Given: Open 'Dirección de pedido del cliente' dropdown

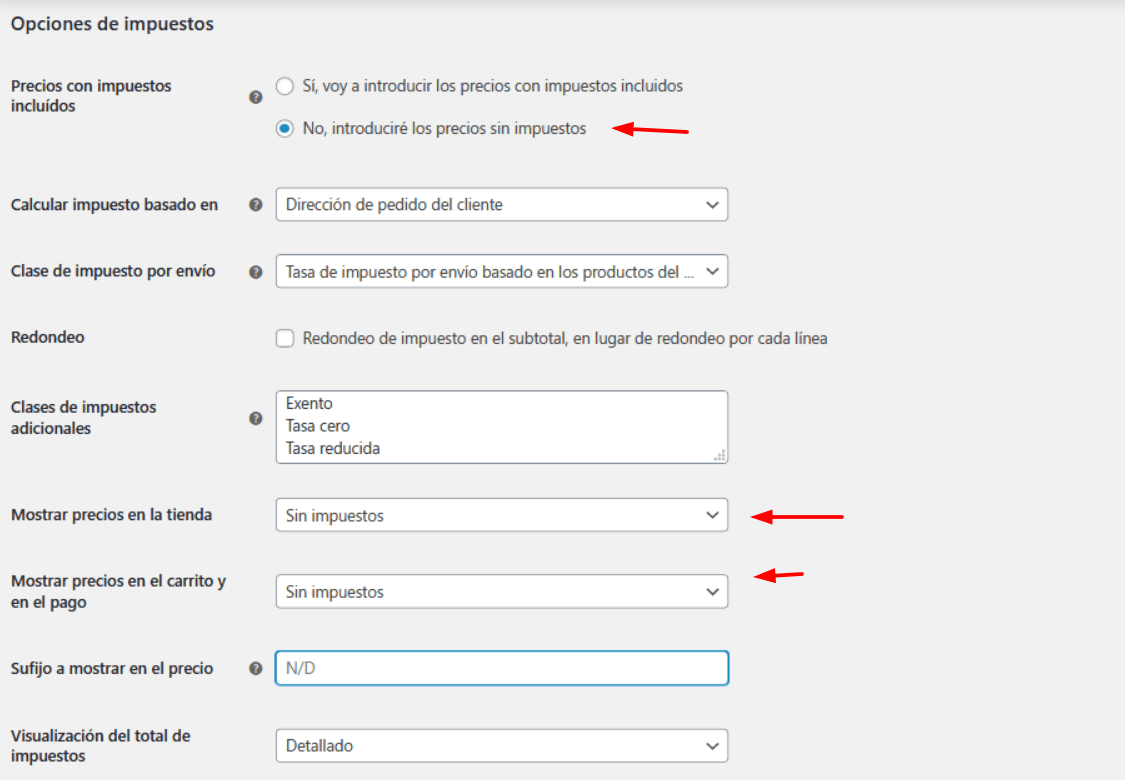Looking at the screenshot, I should pyautogui.click(x=502, y=205).
